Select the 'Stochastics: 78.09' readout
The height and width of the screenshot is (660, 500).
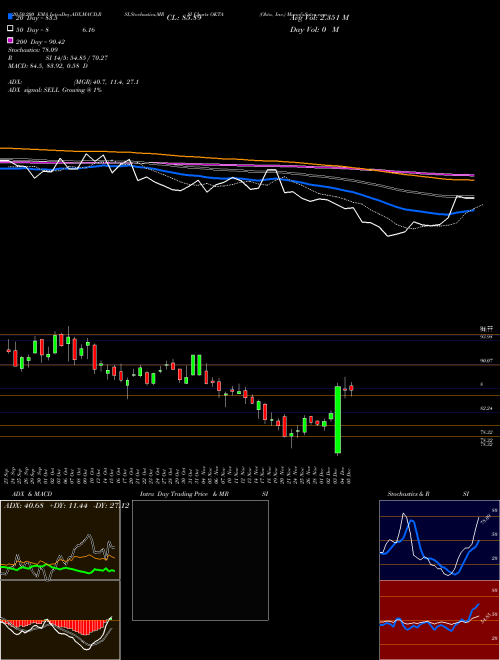pyautogui.click(x=33, y=50)
